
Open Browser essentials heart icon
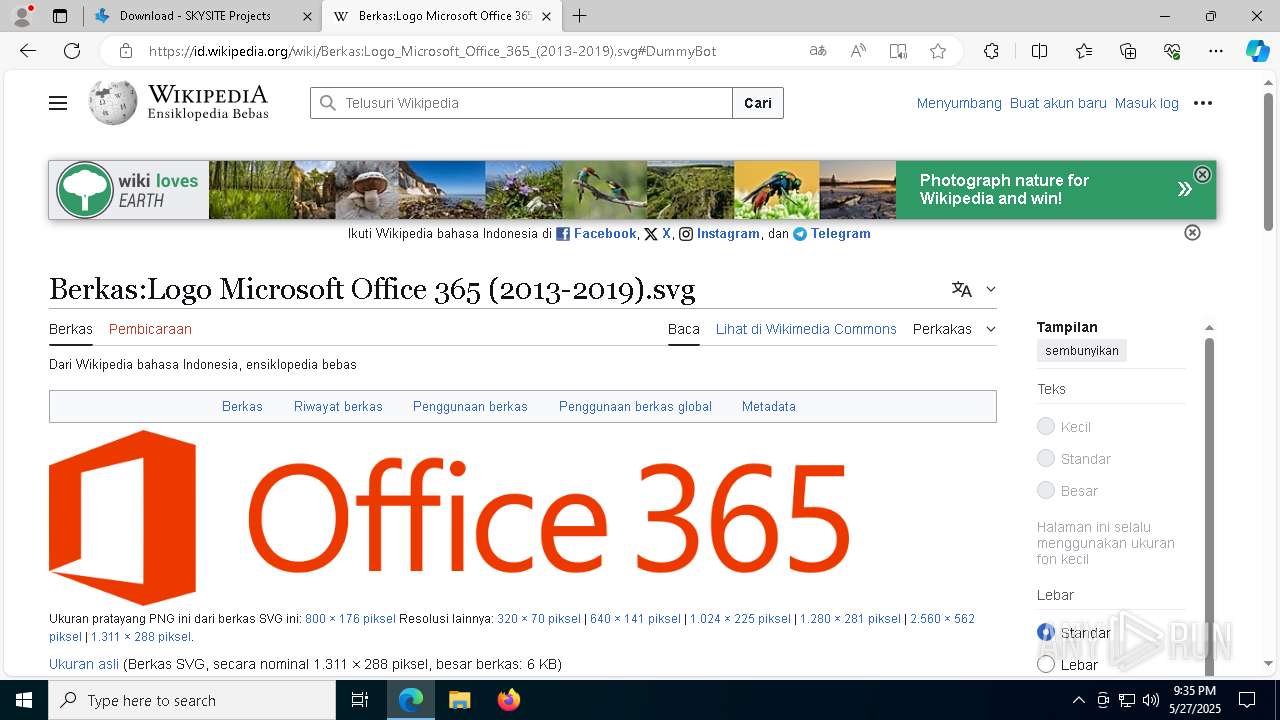(x=1172, y=51)
